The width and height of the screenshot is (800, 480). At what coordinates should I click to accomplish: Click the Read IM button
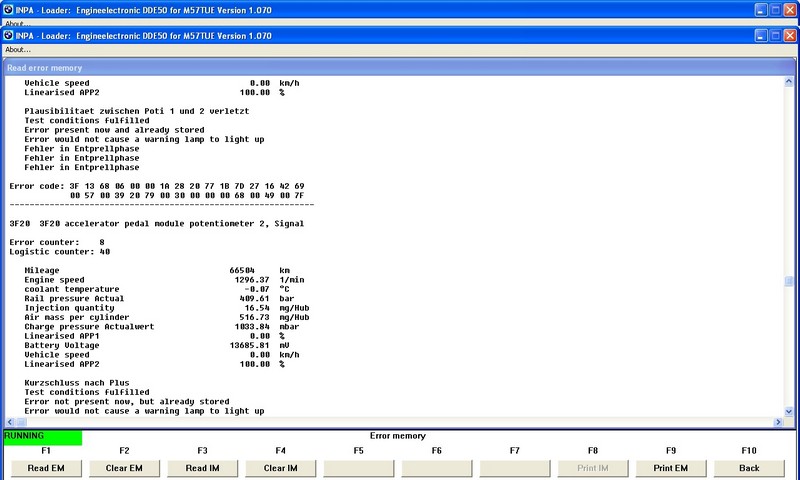click(x=202, y=468)
